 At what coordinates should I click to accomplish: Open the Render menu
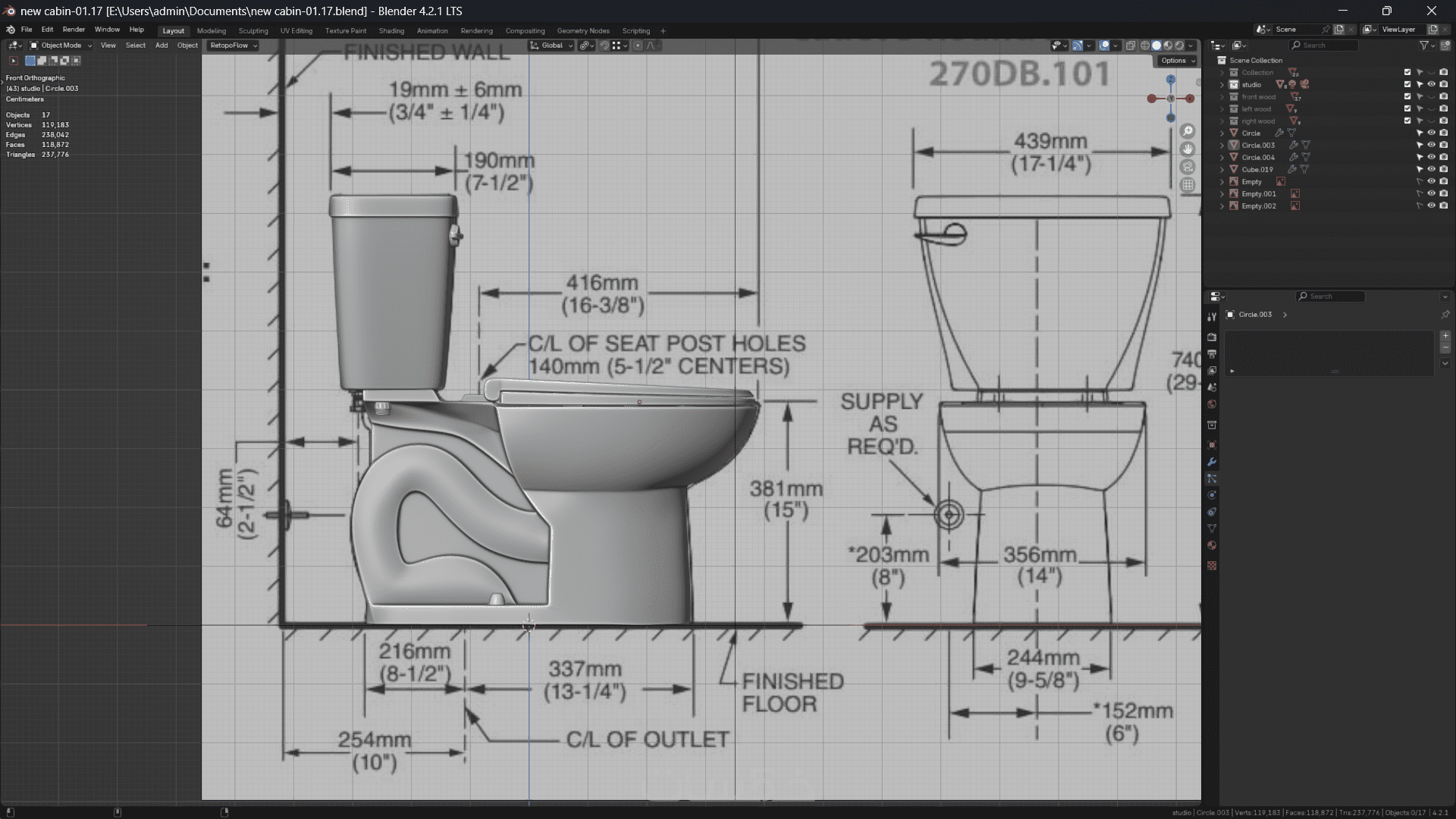[x=74, y=30]
